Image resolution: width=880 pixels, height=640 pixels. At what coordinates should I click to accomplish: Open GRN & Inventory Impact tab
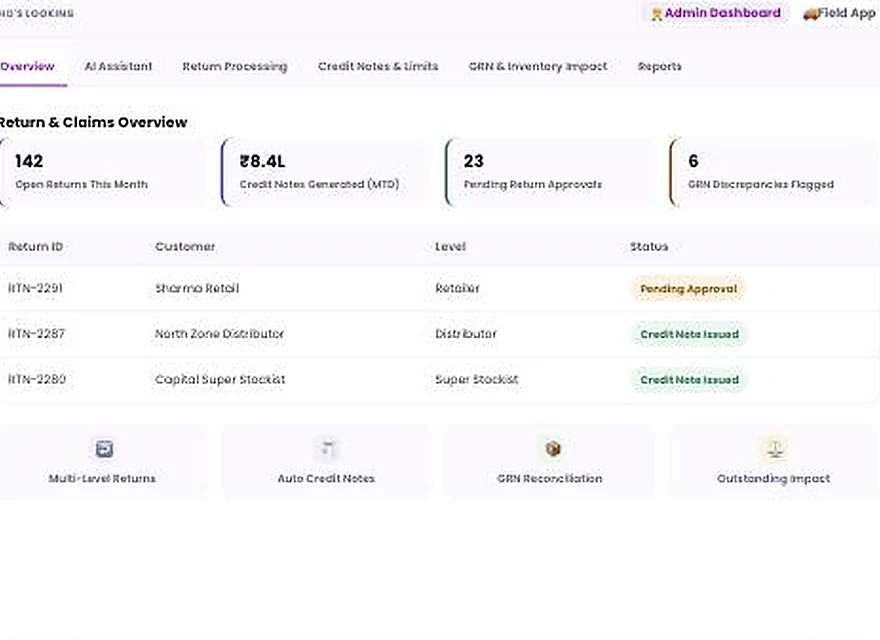click(x=538, y=66)
